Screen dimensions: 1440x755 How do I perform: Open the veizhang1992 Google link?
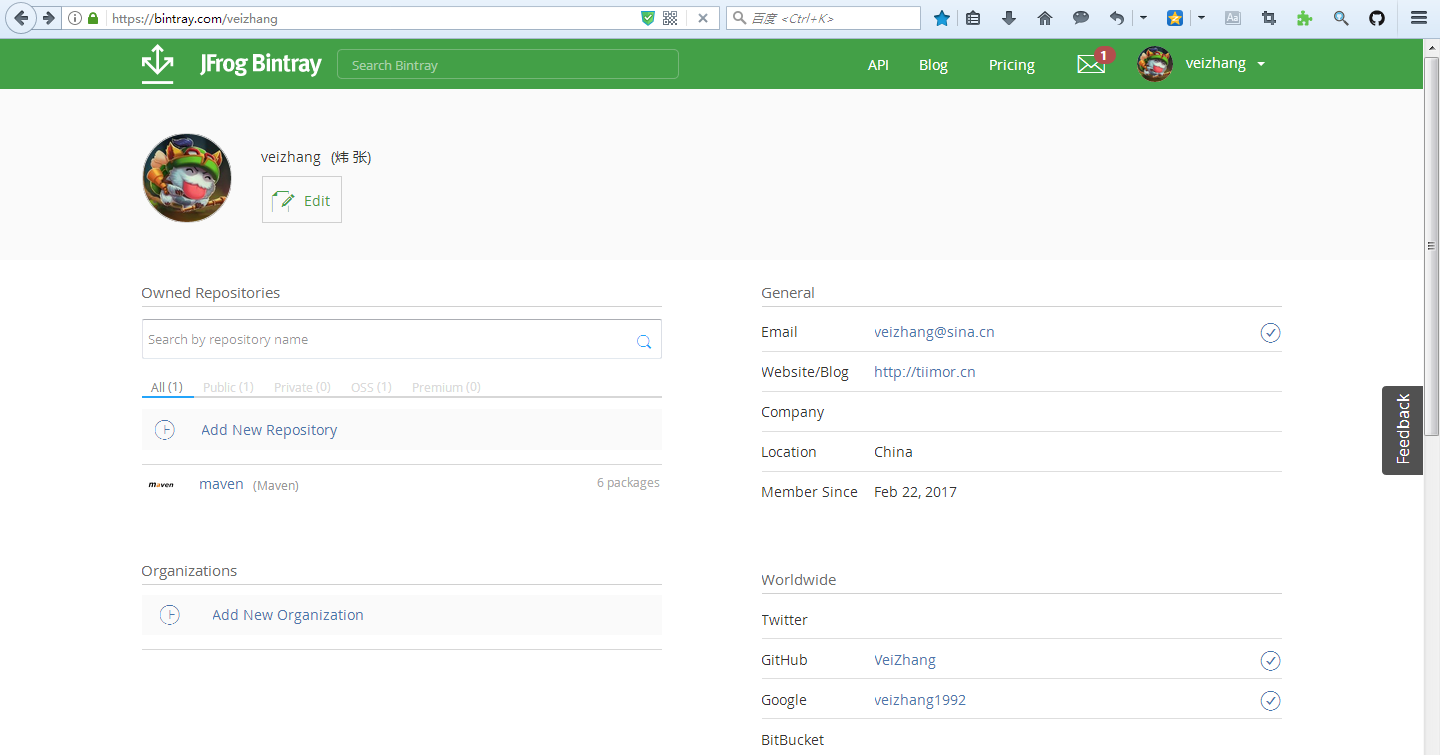point(920,700)
